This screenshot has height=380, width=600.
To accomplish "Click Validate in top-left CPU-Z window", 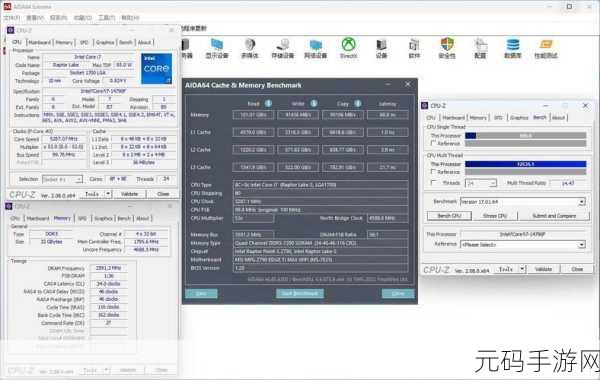I will (x=129, y=194).
